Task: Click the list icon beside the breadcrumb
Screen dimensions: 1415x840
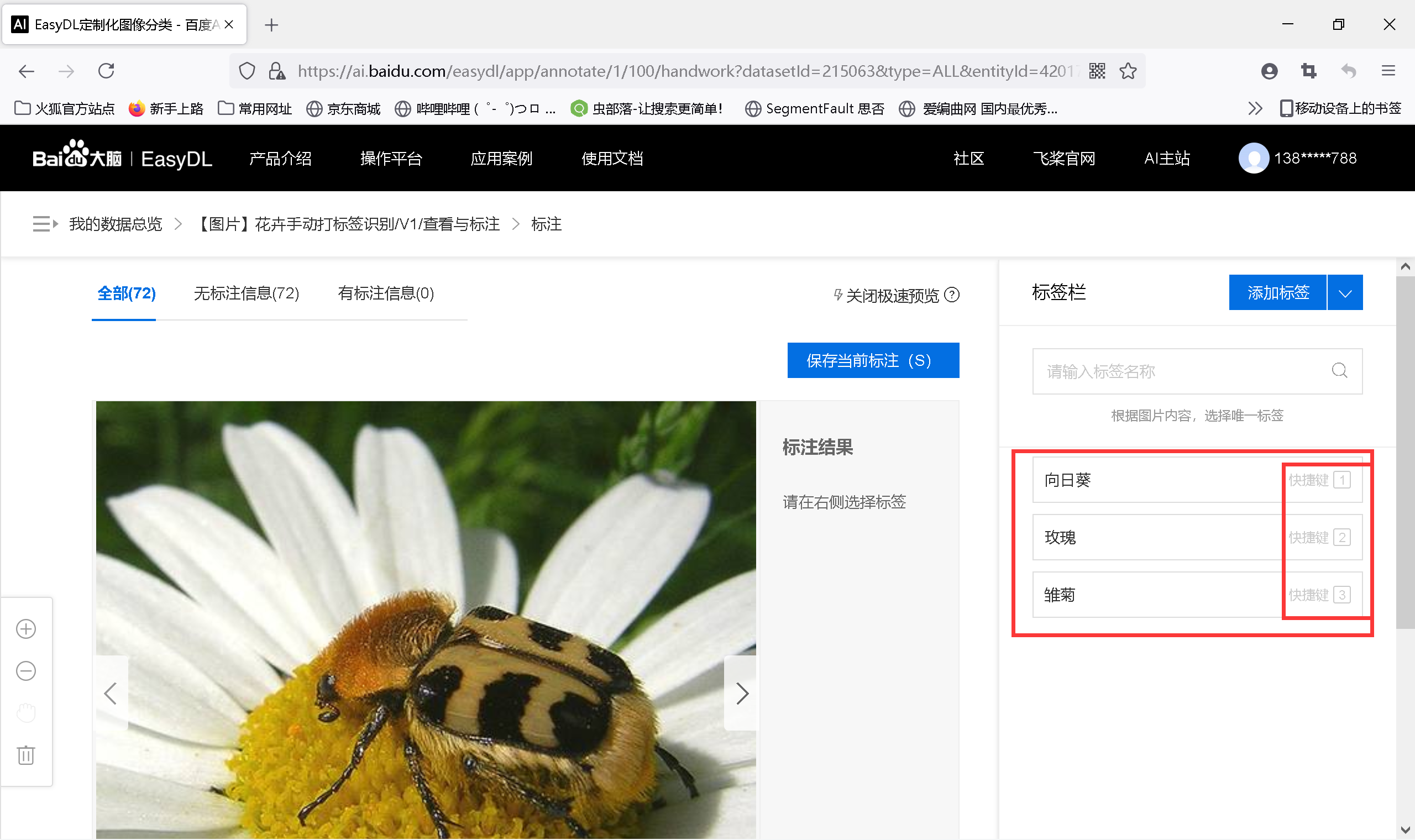Action: (x=44, y=224)
